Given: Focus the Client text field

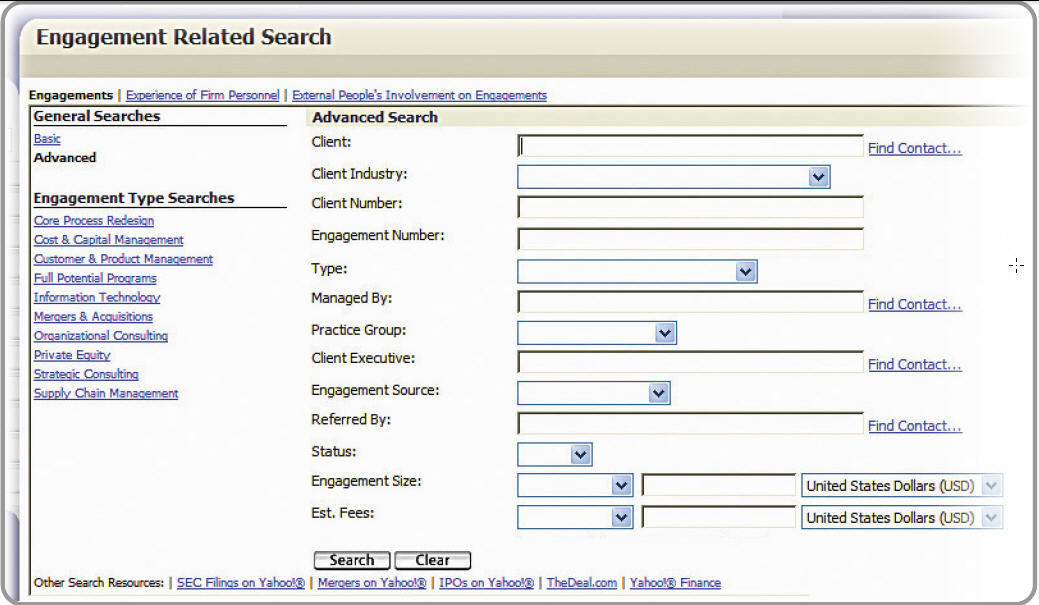Looking at the screenshot, I should coord(690,146).
